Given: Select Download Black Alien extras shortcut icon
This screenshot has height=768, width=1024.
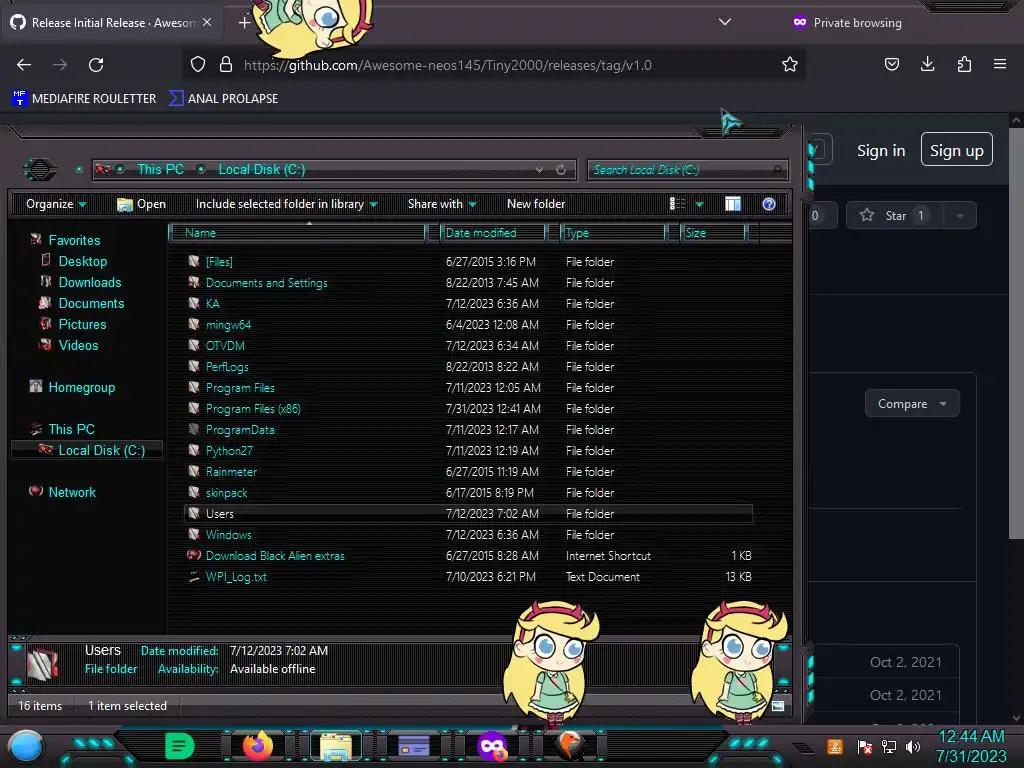Looking at the screenshot, I should pos(194,555).
